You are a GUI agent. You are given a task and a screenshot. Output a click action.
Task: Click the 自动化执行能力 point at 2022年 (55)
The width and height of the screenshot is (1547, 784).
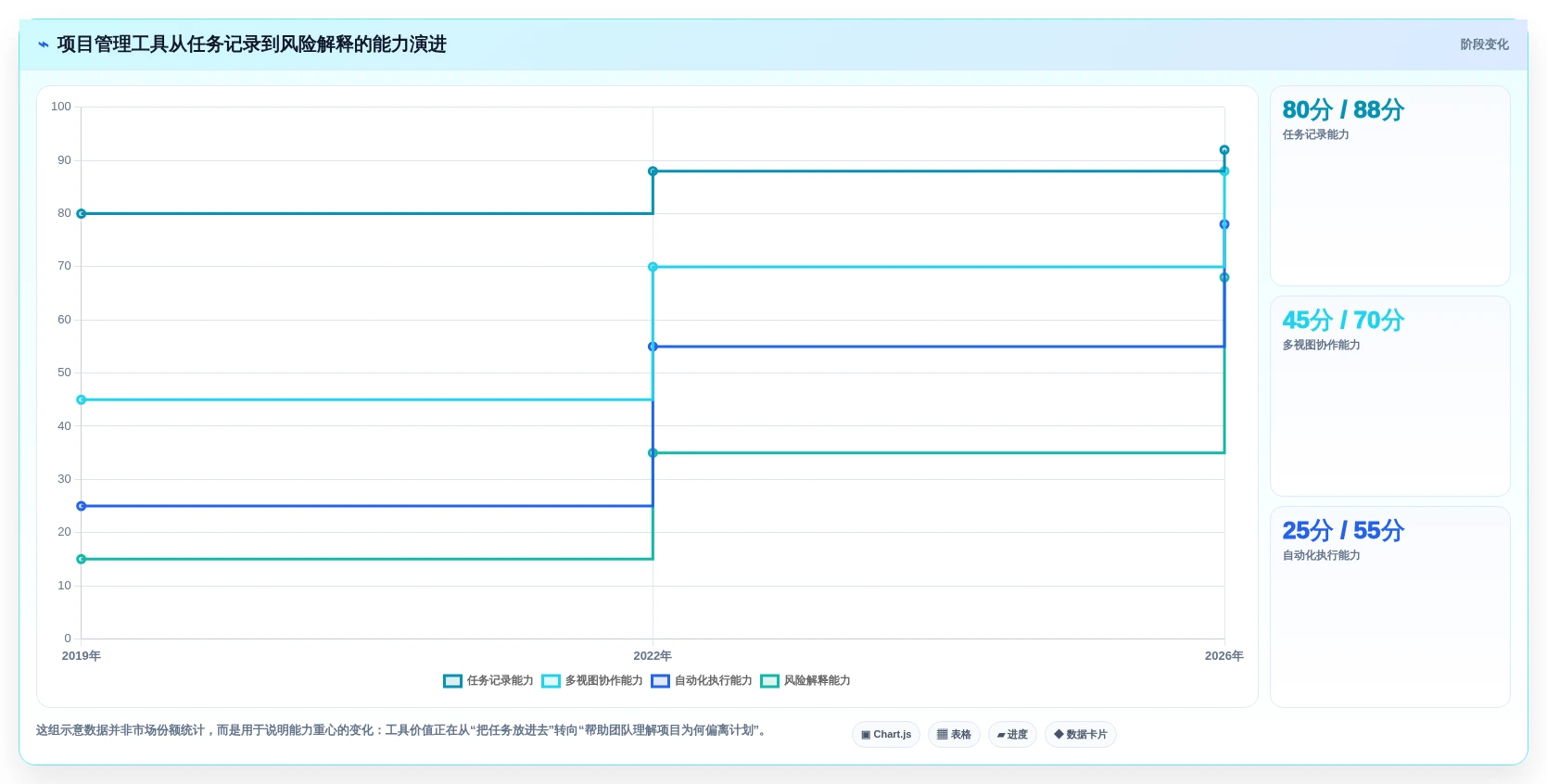coord(653,347)
